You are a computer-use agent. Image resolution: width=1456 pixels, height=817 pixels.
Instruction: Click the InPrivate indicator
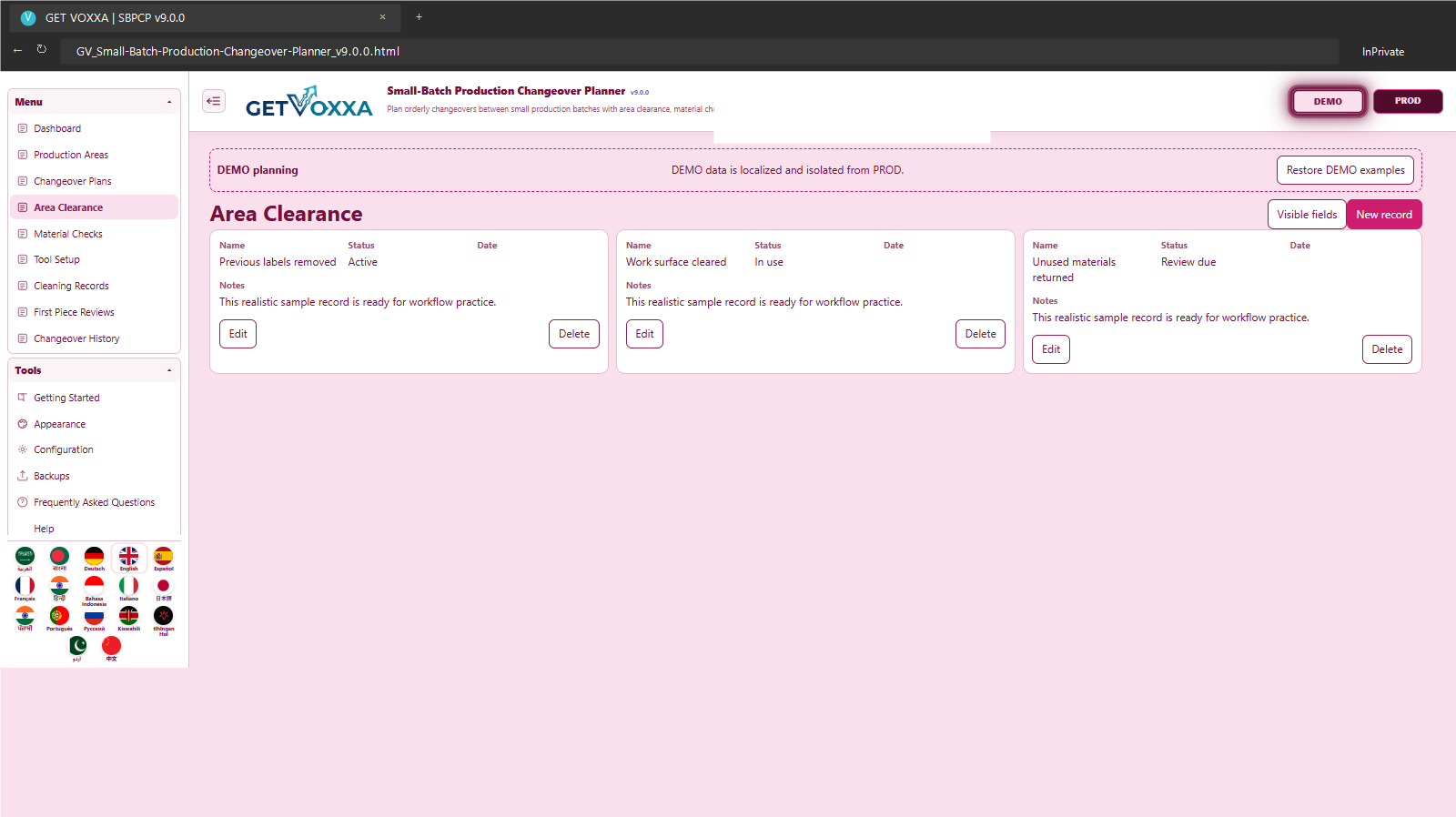[1383, 52]
